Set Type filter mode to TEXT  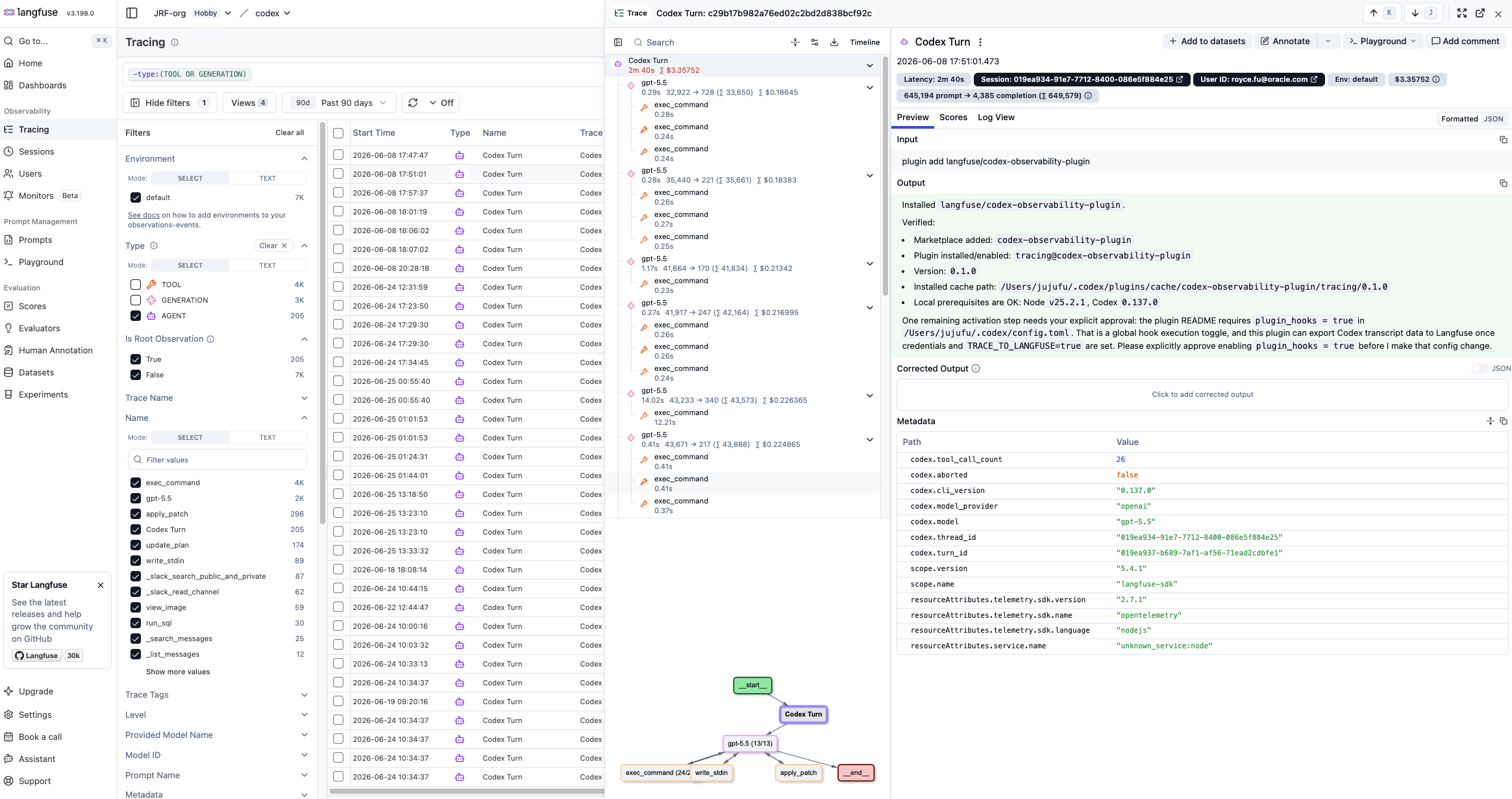click(267, 265)
